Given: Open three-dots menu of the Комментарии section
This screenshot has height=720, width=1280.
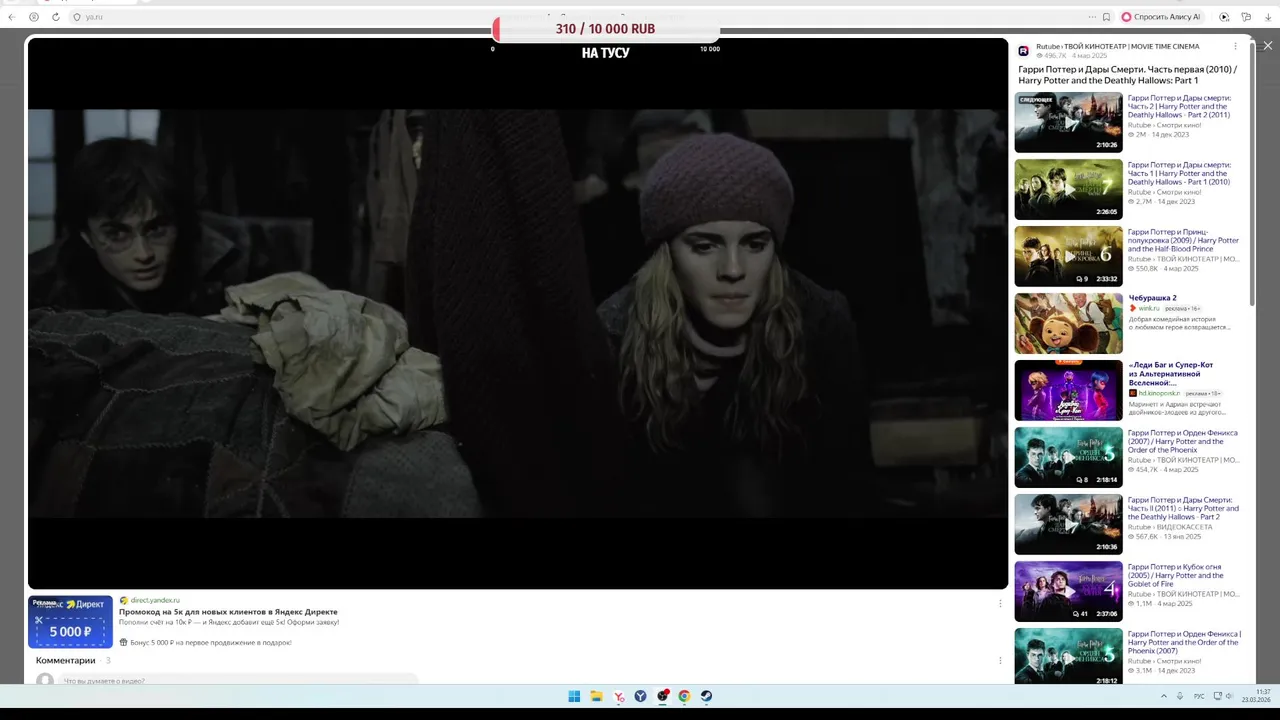Looking at the screenshot, I should (x=1000, y=660).
